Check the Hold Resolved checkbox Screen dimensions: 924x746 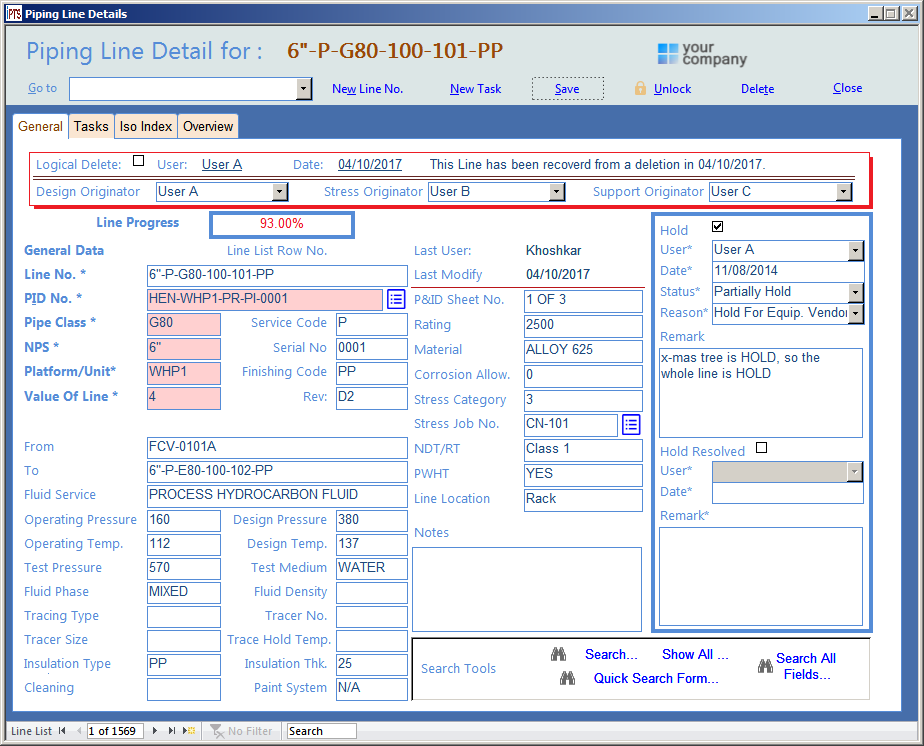click(x=761, y=448)
